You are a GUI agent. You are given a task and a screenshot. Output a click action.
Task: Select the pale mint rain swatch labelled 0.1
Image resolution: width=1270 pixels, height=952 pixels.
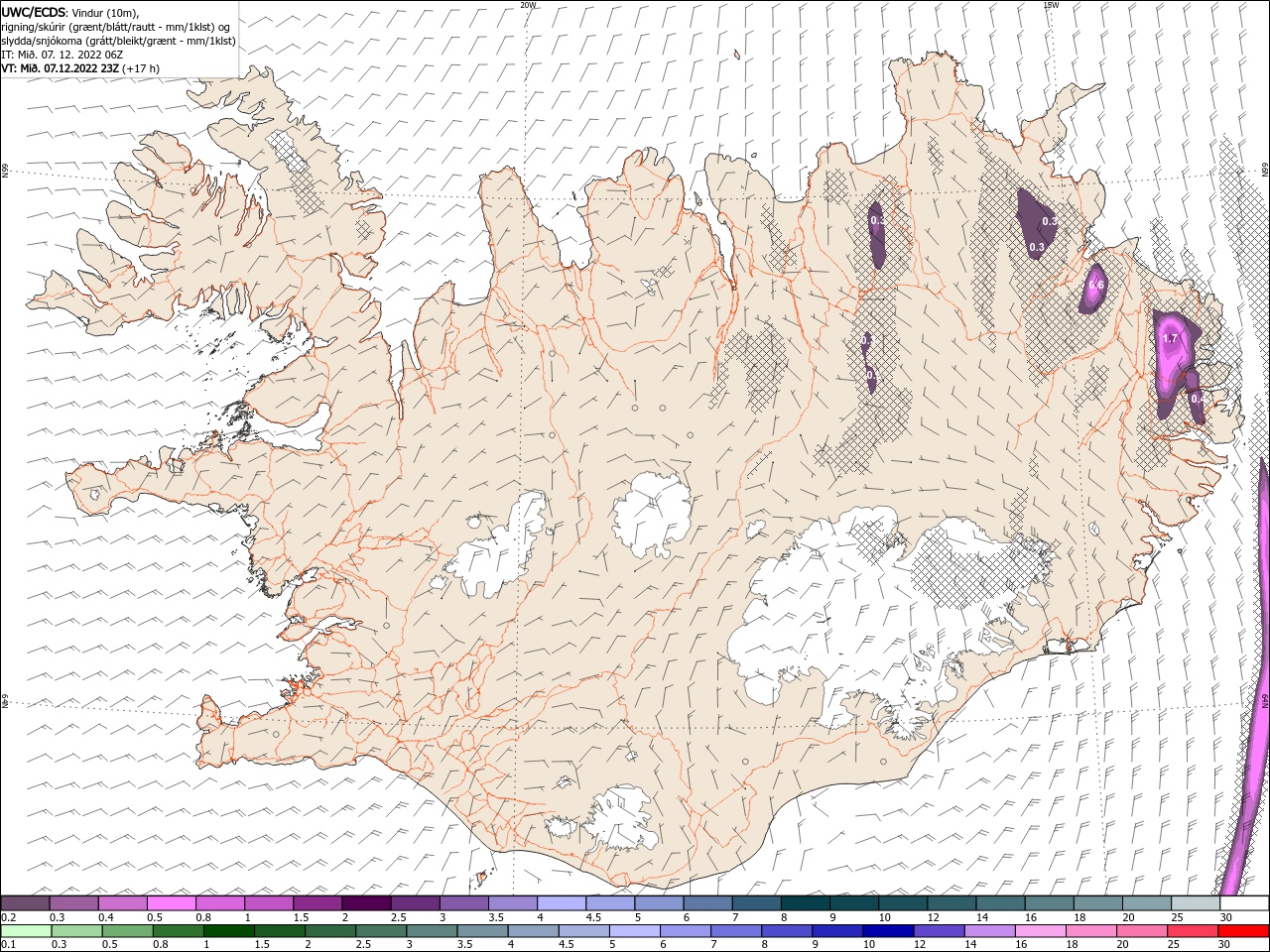click(x=26, y=931)
